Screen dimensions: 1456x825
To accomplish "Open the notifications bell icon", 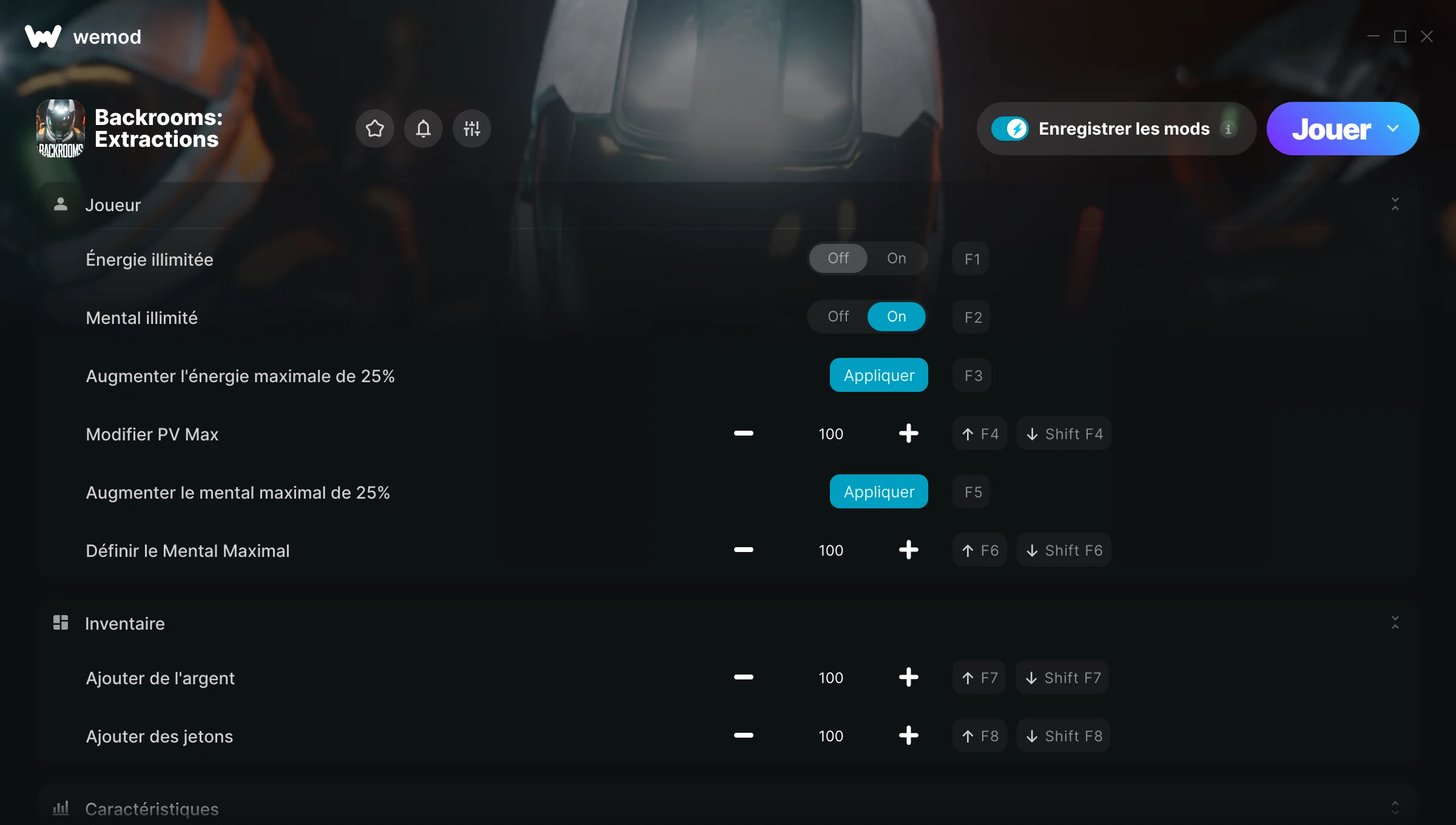I will [x=423, y=129].
